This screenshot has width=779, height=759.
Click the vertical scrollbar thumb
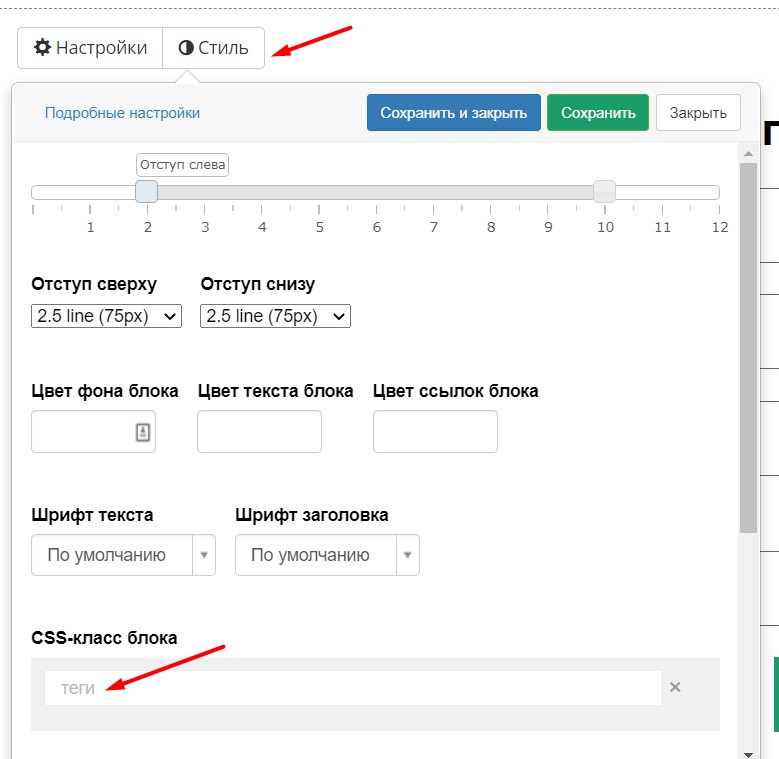tap(748, 348)
